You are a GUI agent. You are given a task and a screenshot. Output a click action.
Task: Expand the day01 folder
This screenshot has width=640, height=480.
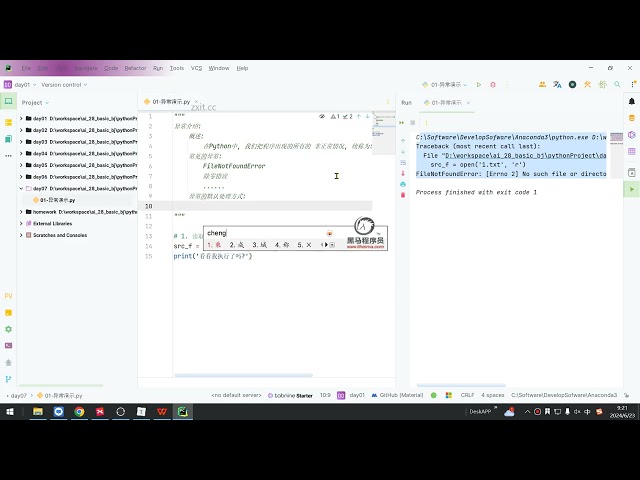[21, 118]
